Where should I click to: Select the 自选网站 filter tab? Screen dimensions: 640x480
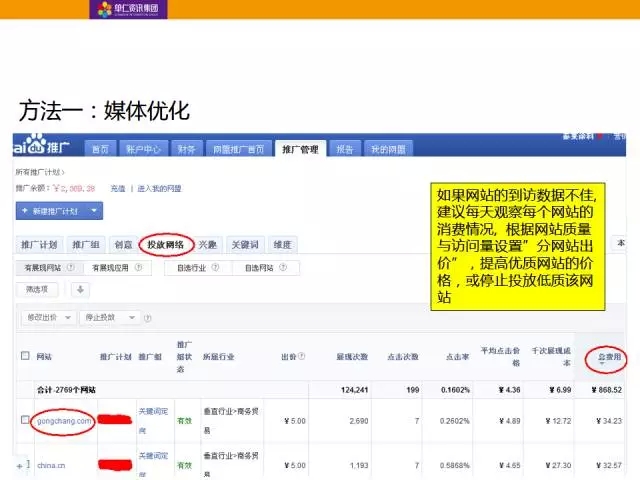pyautogui.click(x=266, y=268)
